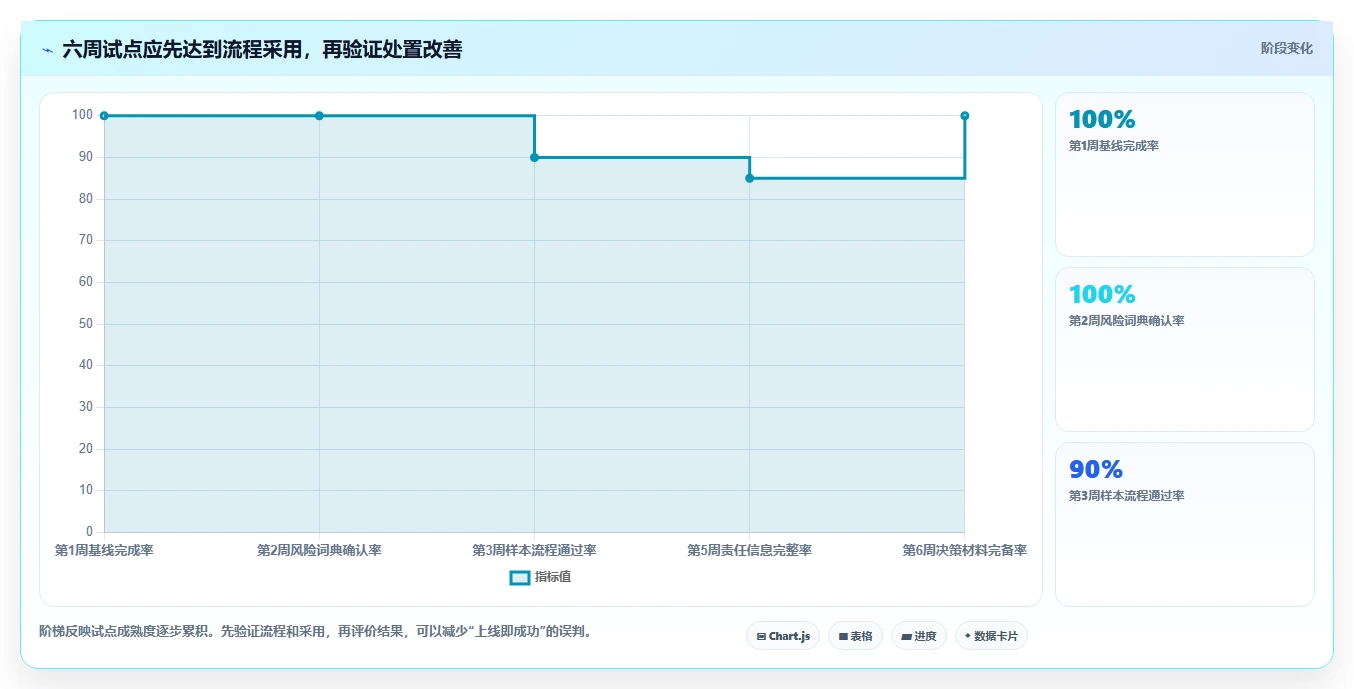Click the card caption 第2周风险词典确认率
1354x689 pixels.
1126,321
